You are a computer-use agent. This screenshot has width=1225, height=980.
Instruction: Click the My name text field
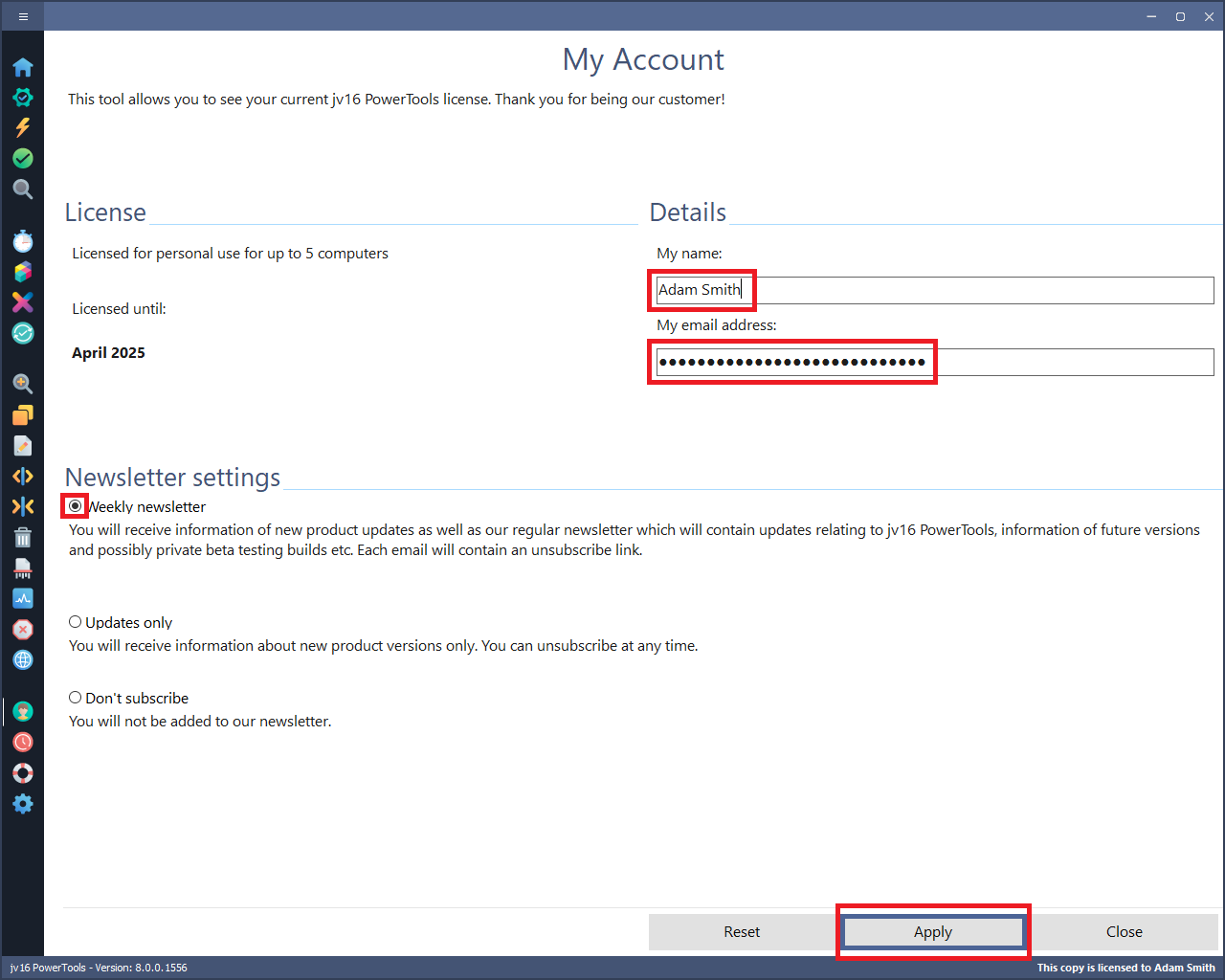(934, 290)
